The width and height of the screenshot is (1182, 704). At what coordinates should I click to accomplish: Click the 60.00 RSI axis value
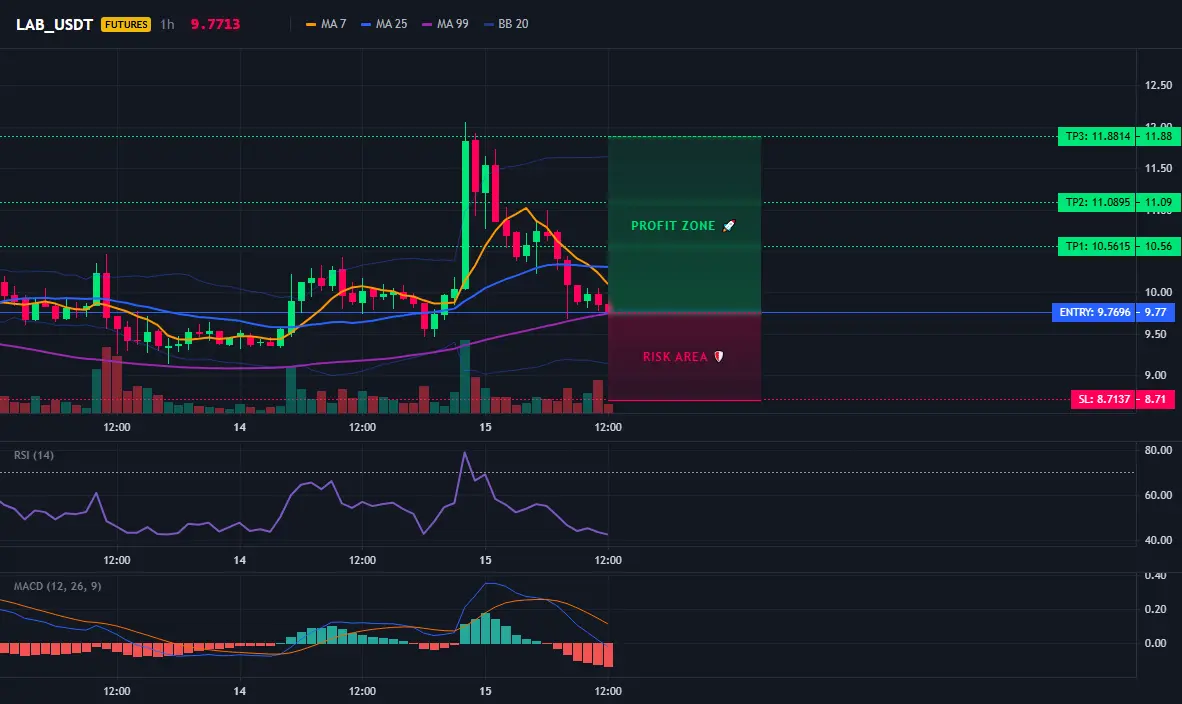[x=1158, y=495]
